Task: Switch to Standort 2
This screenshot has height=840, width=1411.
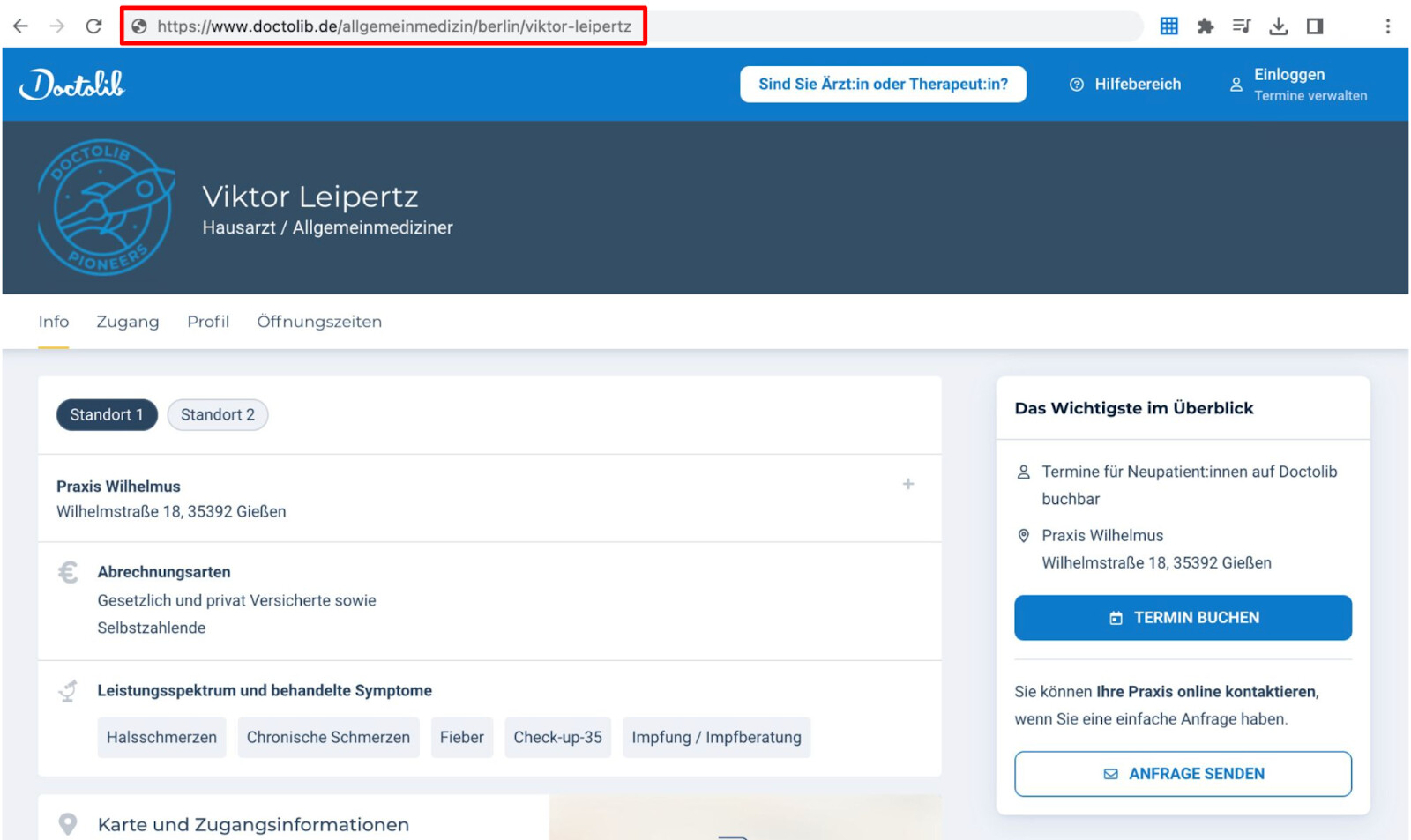Action: coord(218,415)
